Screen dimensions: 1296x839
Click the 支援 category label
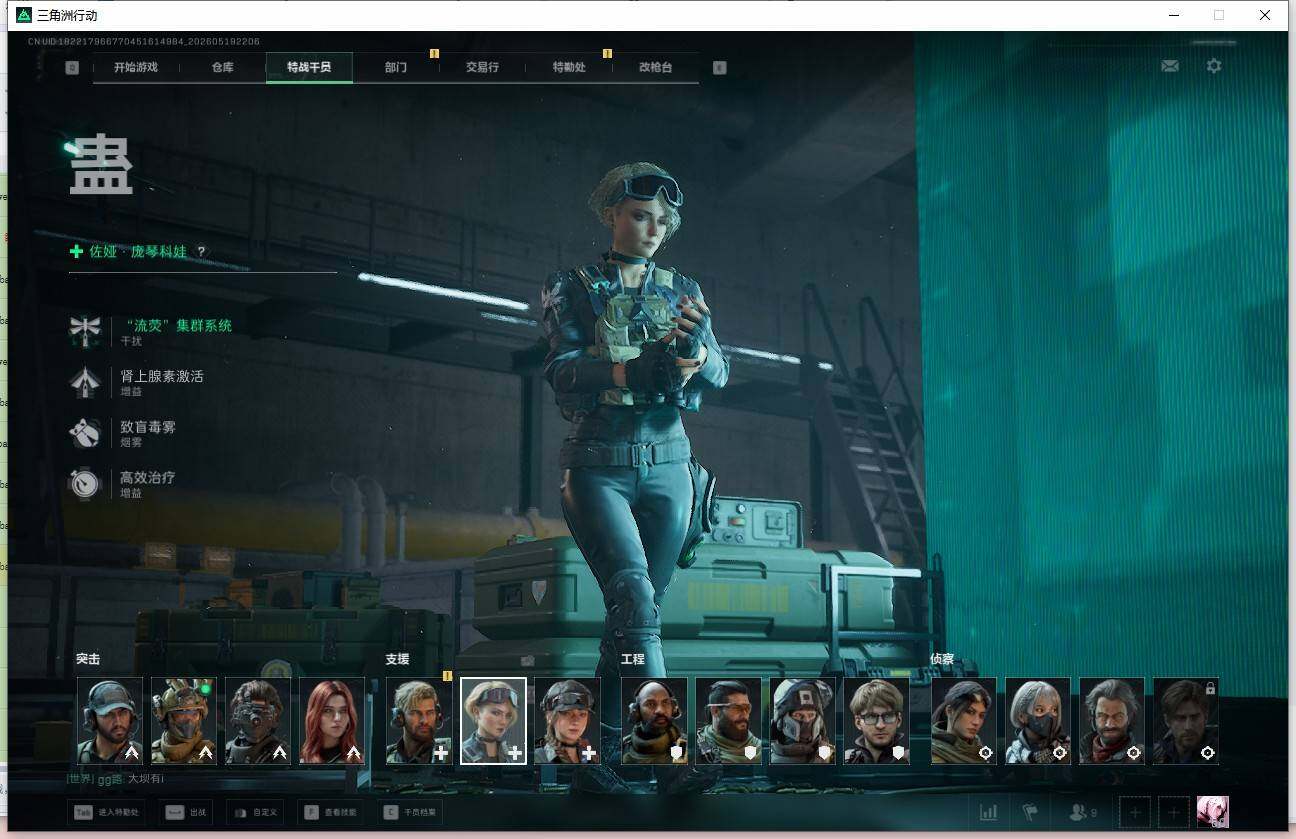[x=397, y=659]
